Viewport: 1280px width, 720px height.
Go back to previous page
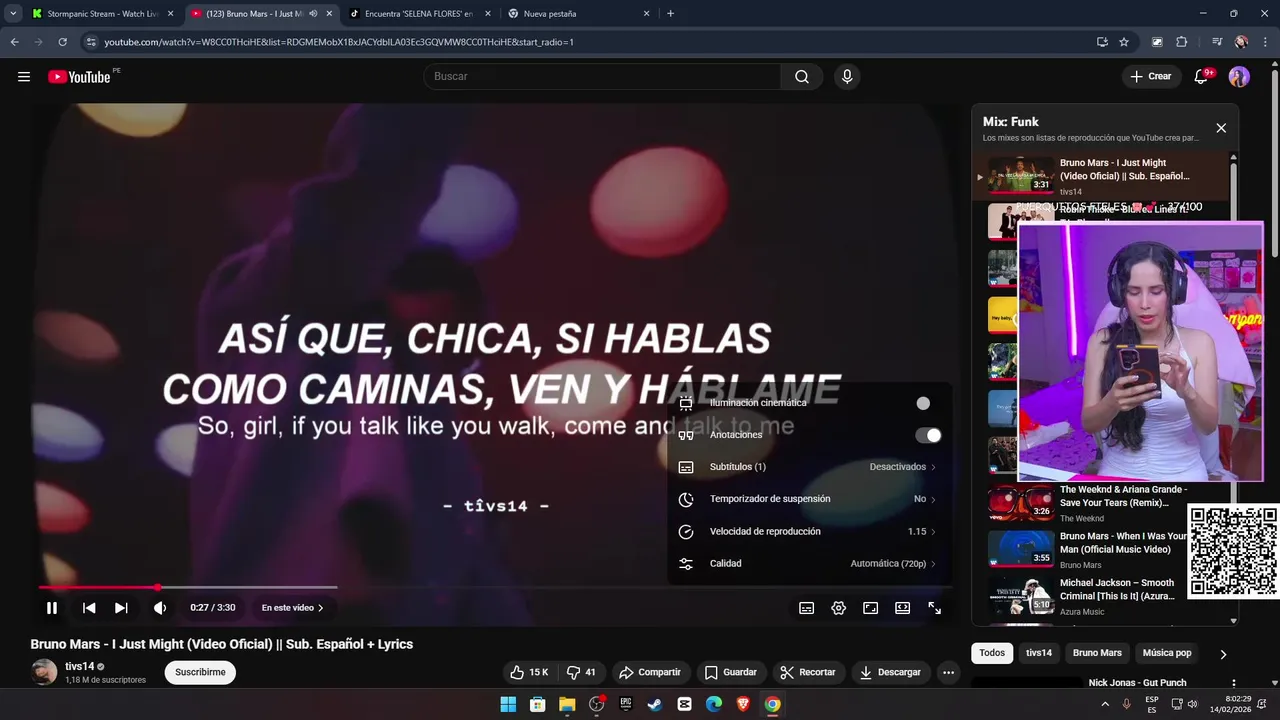[x=14, y=42]
